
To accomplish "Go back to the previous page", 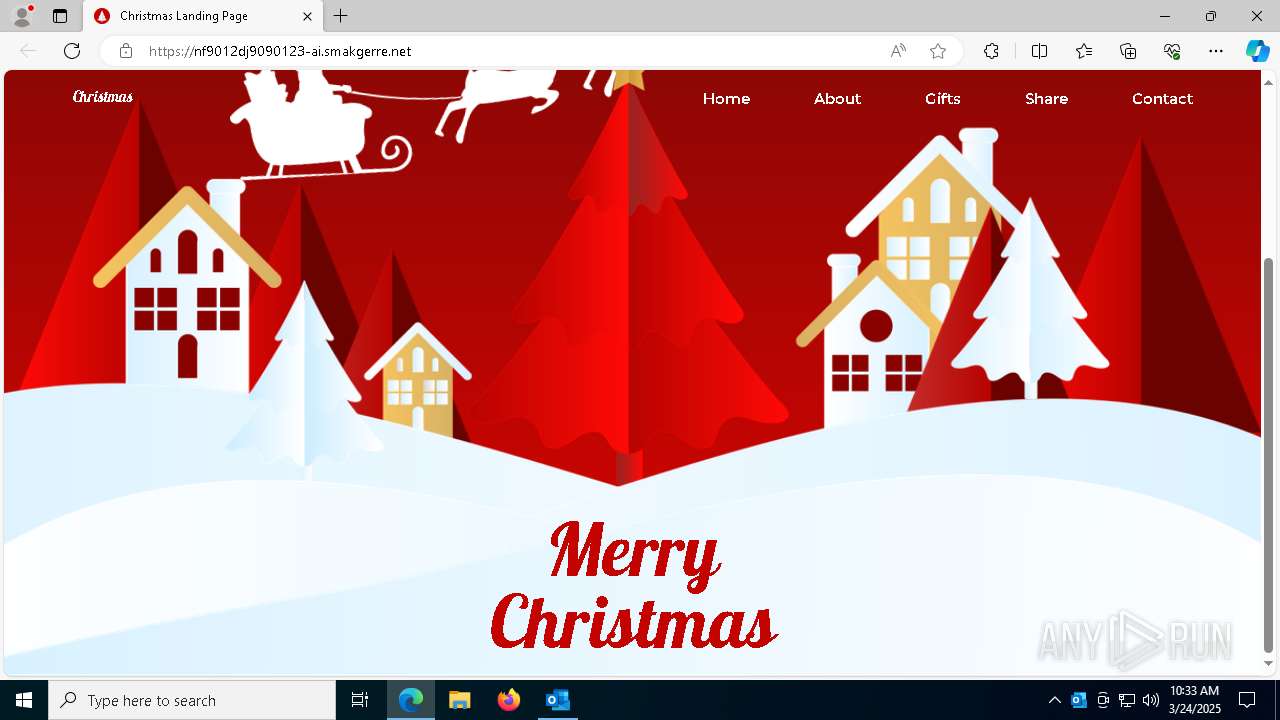I will tap(28, 51).
